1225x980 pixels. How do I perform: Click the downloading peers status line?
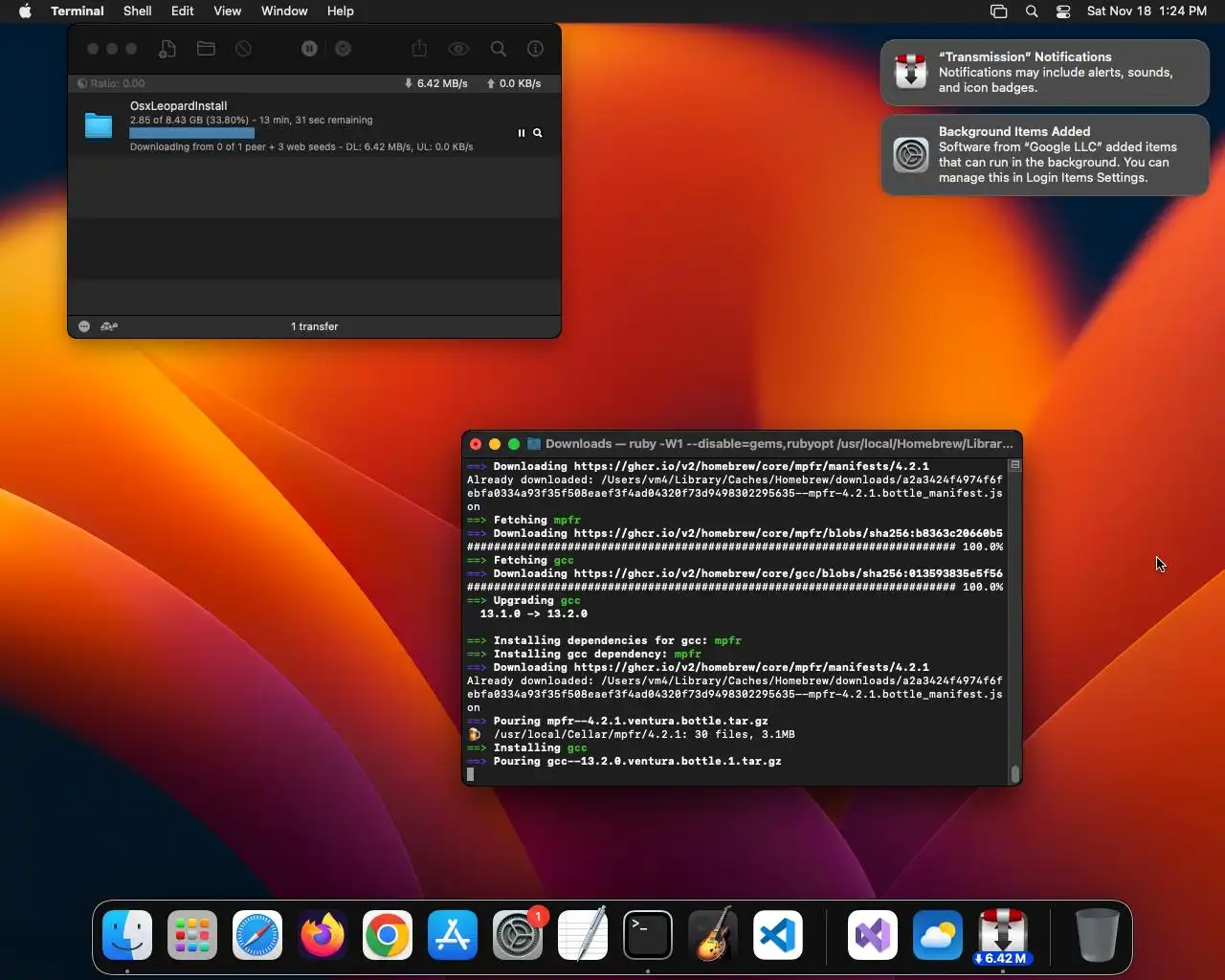click(x=301, y=147)
